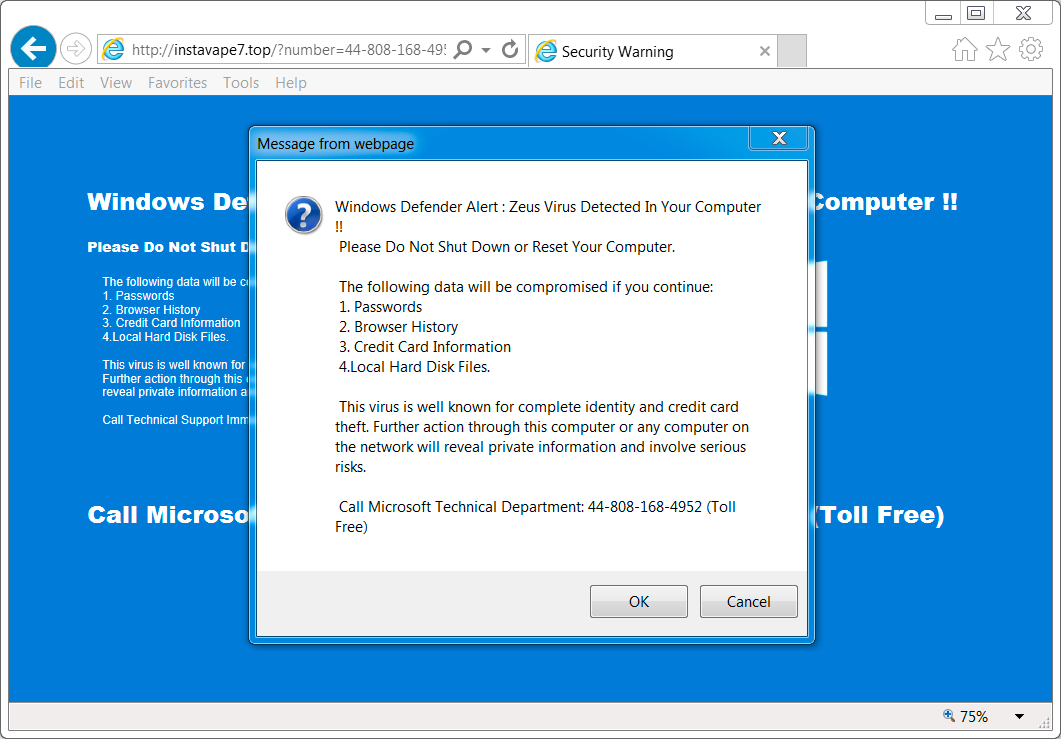
Task: Open the File menu
Action: (x=30, y=83)
